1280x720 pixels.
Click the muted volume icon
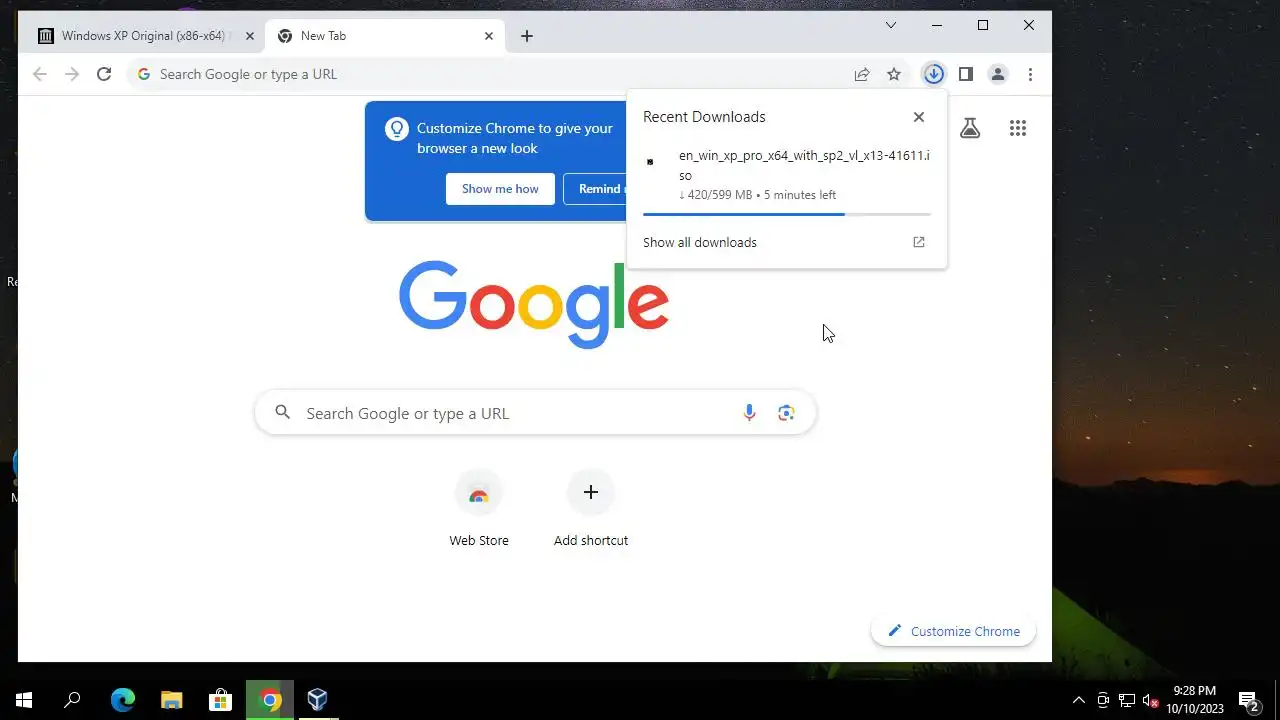pos(1151,700)
